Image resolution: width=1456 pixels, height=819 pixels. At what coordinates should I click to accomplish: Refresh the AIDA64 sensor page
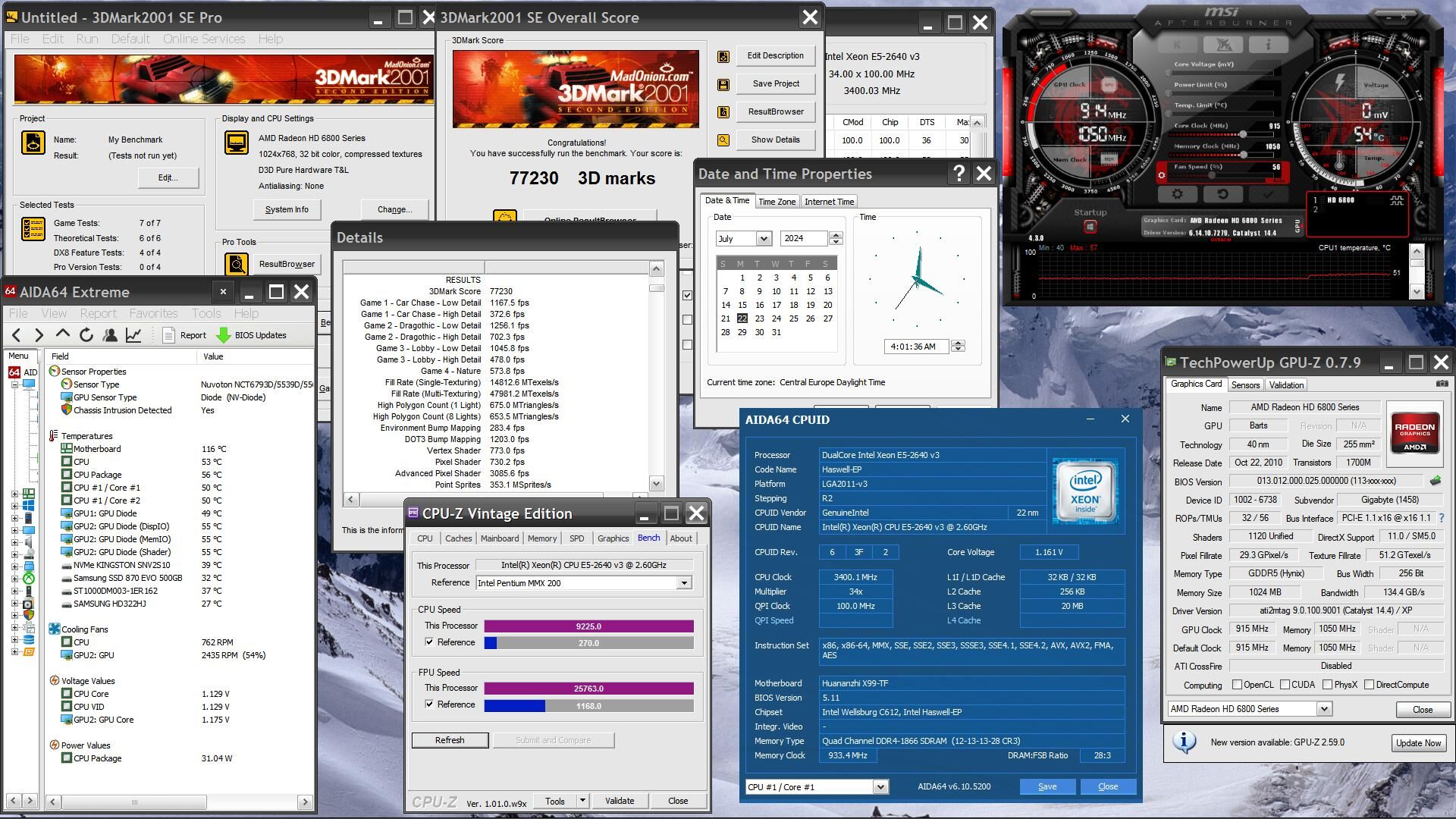(x=86, y=334)
